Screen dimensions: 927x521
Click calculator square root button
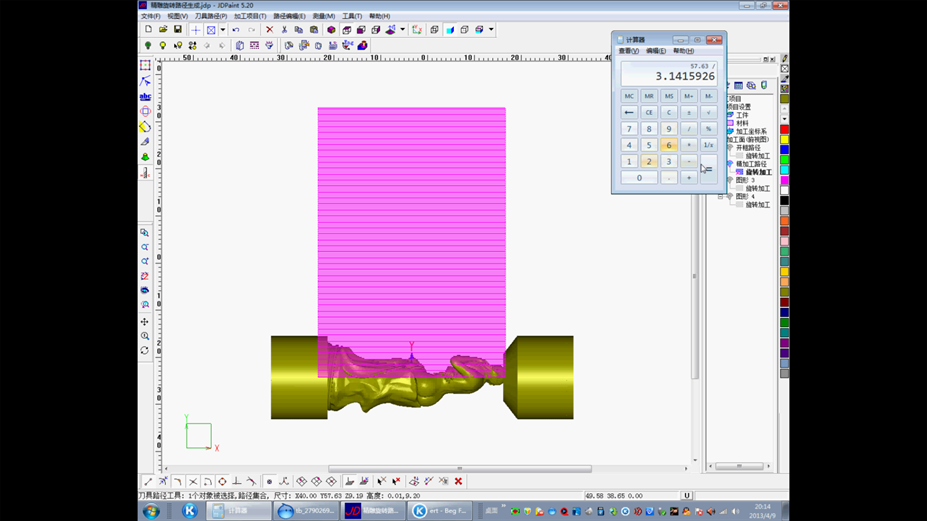click(708, 112)
